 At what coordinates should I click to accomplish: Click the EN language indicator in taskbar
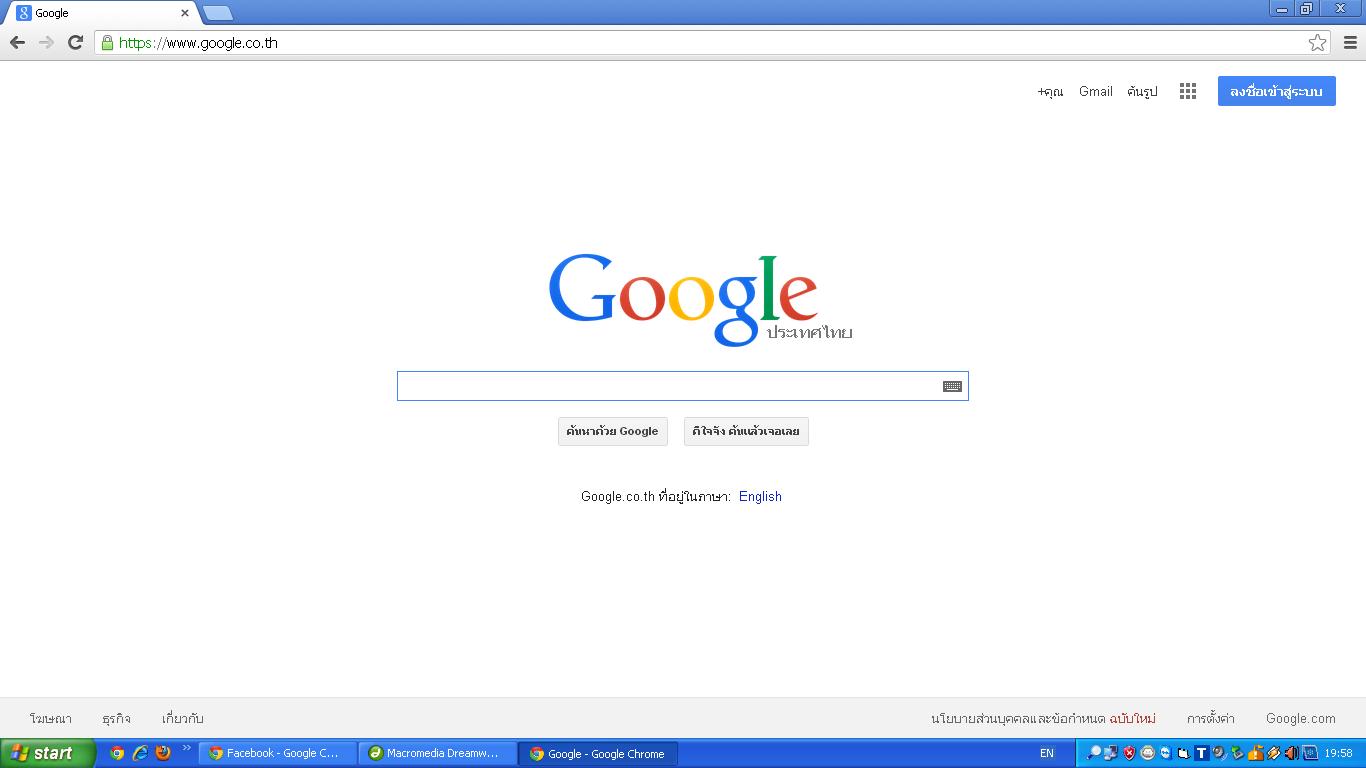click(1047, 753)
